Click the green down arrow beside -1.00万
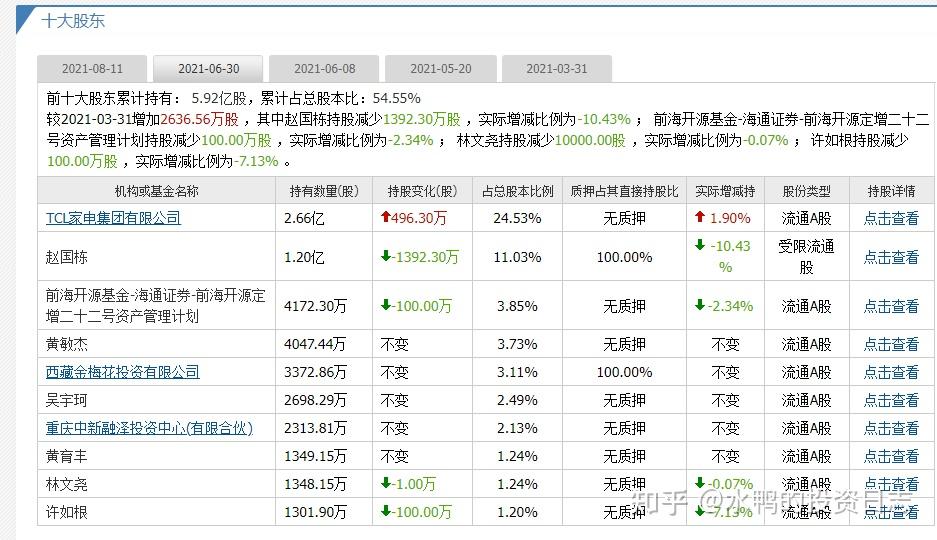Image resolution: width=937 pixels, height=540 pixels. [x=385, y=483]
